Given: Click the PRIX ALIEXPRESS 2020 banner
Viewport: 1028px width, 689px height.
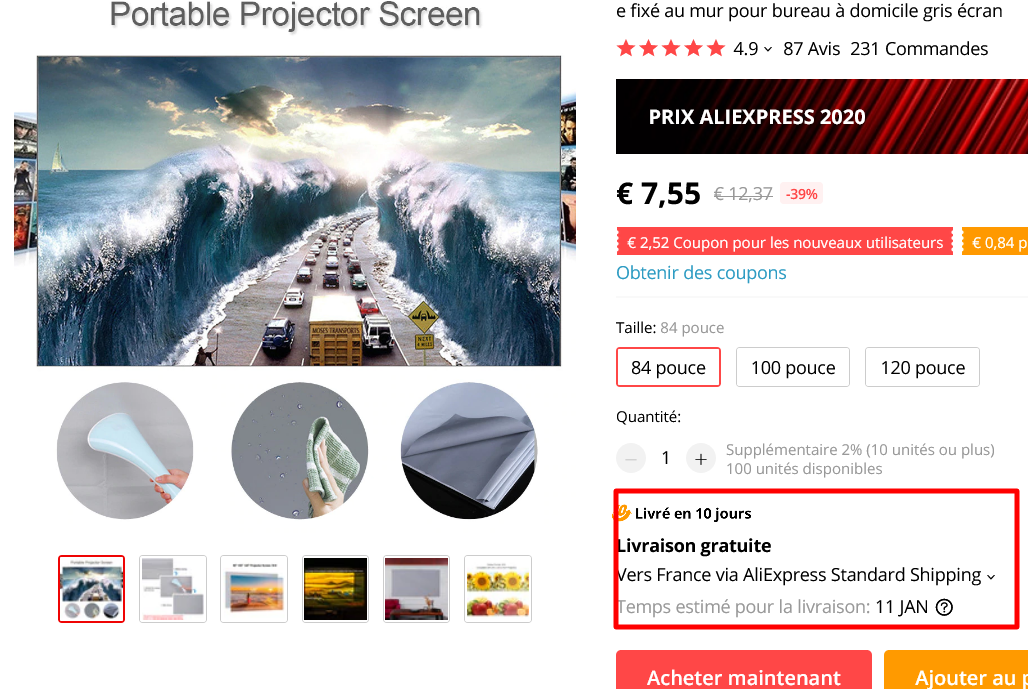Looking at the screenshot, I should point(822,117).
